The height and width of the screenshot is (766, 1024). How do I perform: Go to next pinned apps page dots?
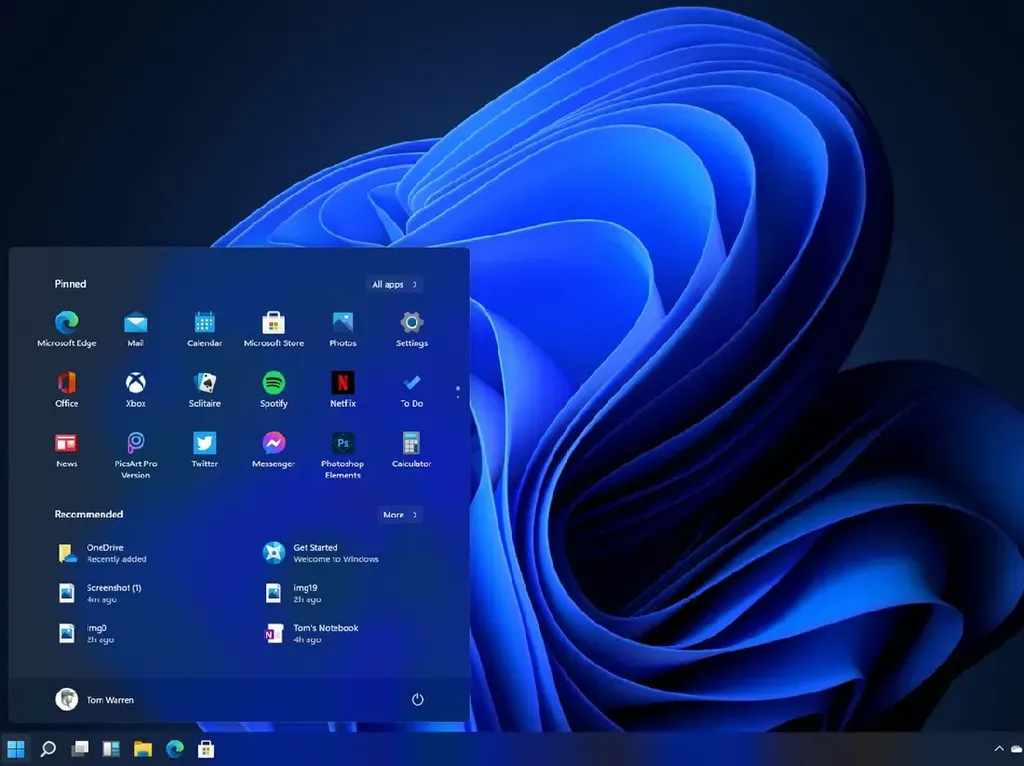point(458,392)
